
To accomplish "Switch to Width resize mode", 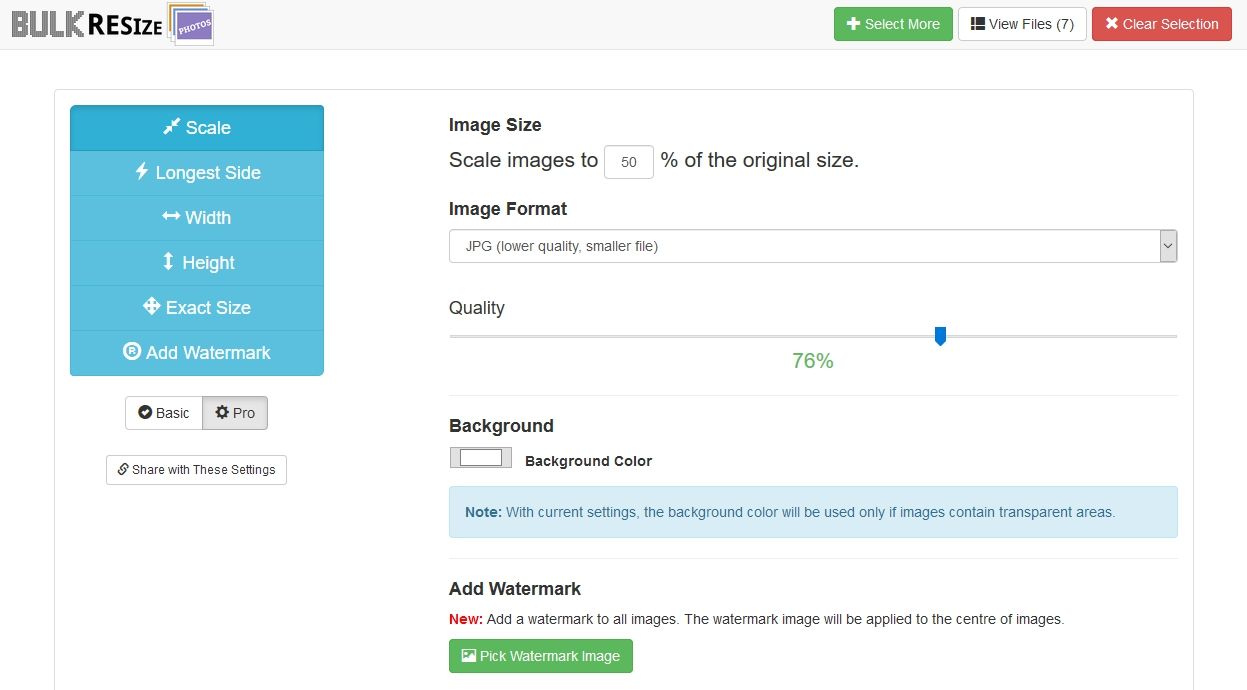I will click(x=197, y=218).
